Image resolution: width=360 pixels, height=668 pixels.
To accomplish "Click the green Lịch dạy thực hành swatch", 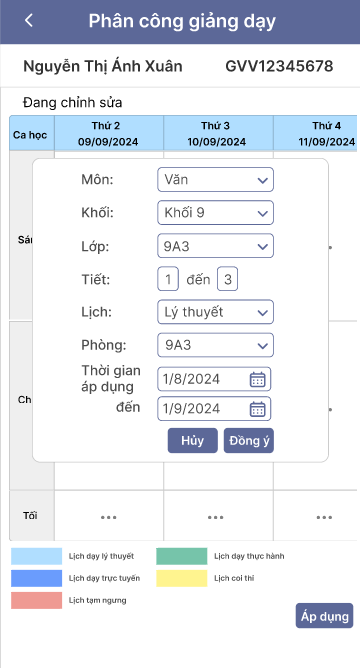I will pos(181,556).
